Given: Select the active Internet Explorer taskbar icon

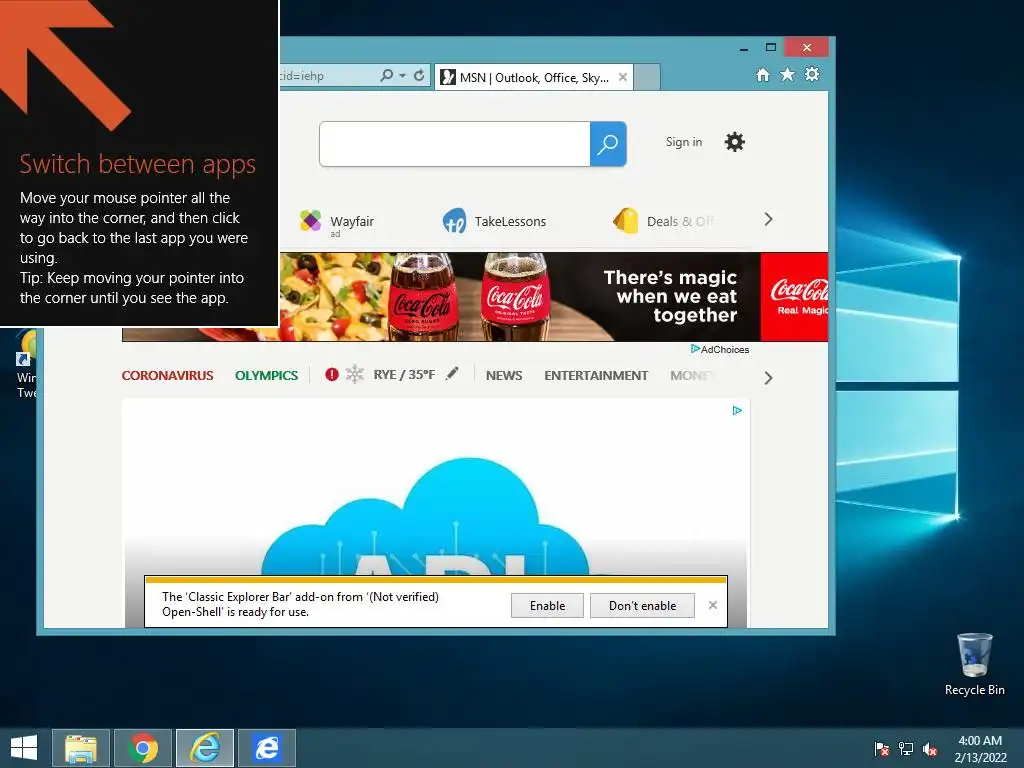Looking at the screenshot, I should point(205,748).
